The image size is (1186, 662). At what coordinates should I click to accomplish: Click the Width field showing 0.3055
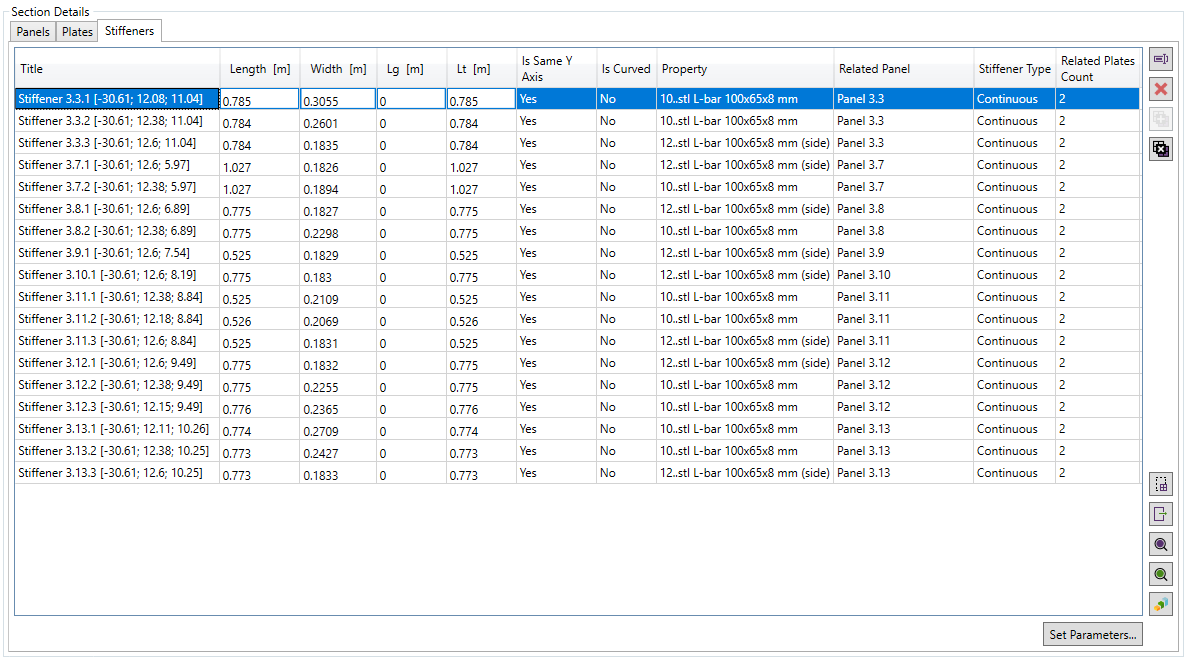click(338, 100)
